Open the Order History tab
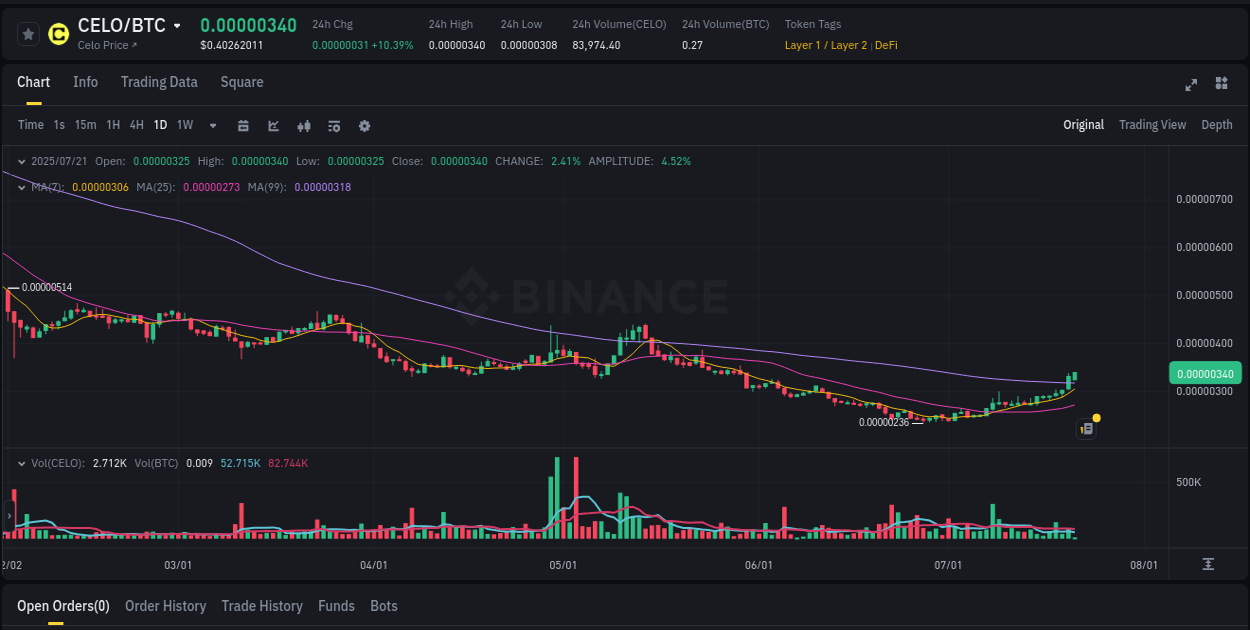 pos(165,606)
